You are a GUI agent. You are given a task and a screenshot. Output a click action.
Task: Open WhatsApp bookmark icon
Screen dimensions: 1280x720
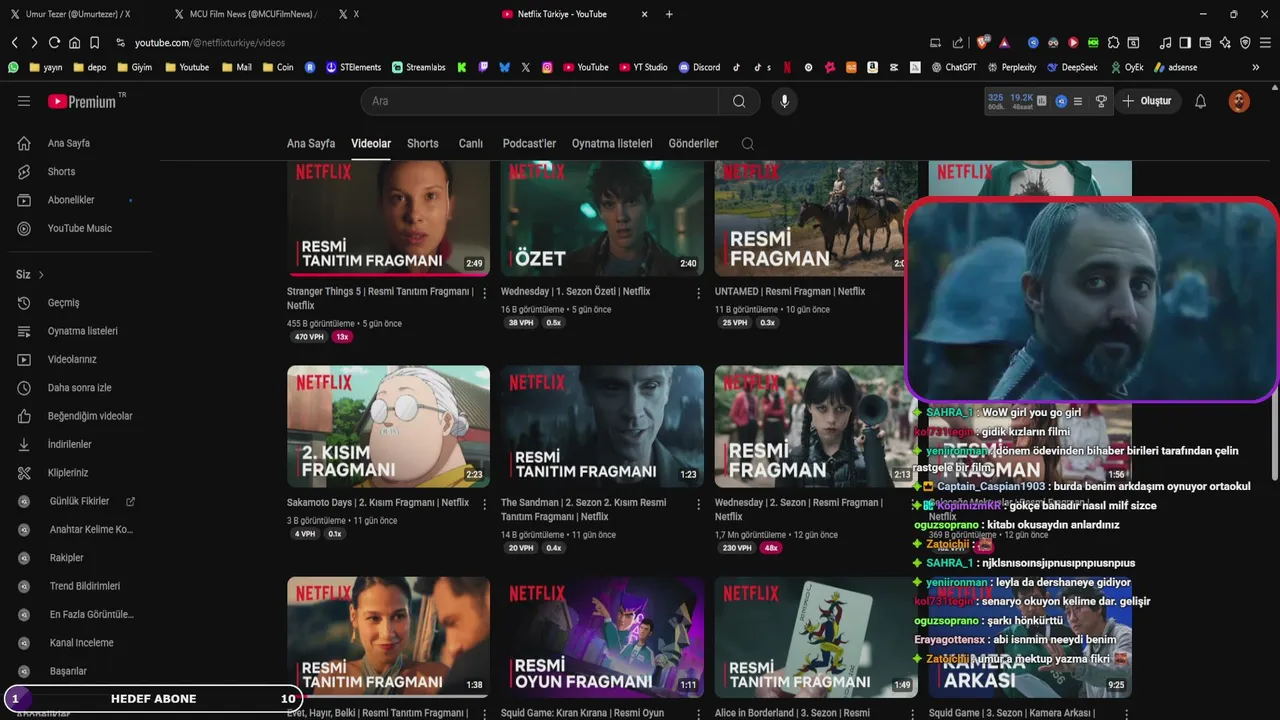13,67
